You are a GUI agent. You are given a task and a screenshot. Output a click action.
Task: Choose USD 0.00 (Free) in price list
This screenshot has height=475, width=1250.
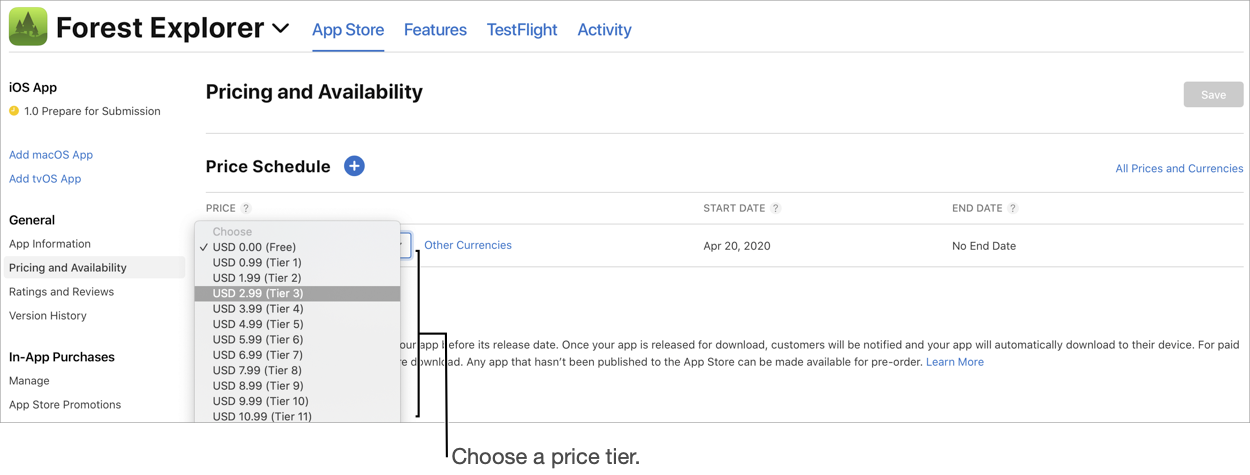point(298,247)
